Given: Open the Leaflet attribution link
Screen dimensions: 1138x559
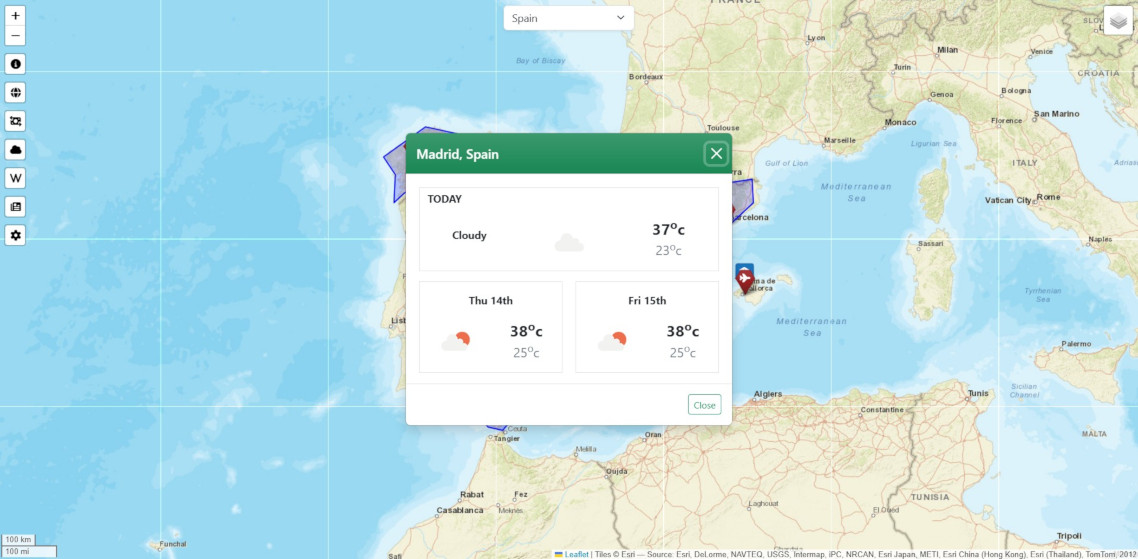Looking at the screenshot, I should coord(576,554).
